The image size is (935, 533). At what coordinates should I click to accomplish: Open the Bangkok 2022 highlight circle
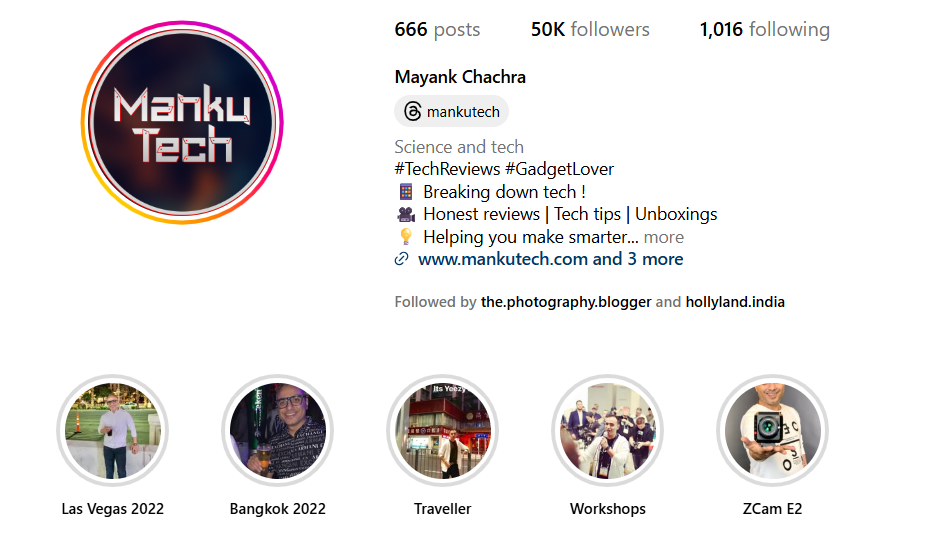tap(278, 430)
